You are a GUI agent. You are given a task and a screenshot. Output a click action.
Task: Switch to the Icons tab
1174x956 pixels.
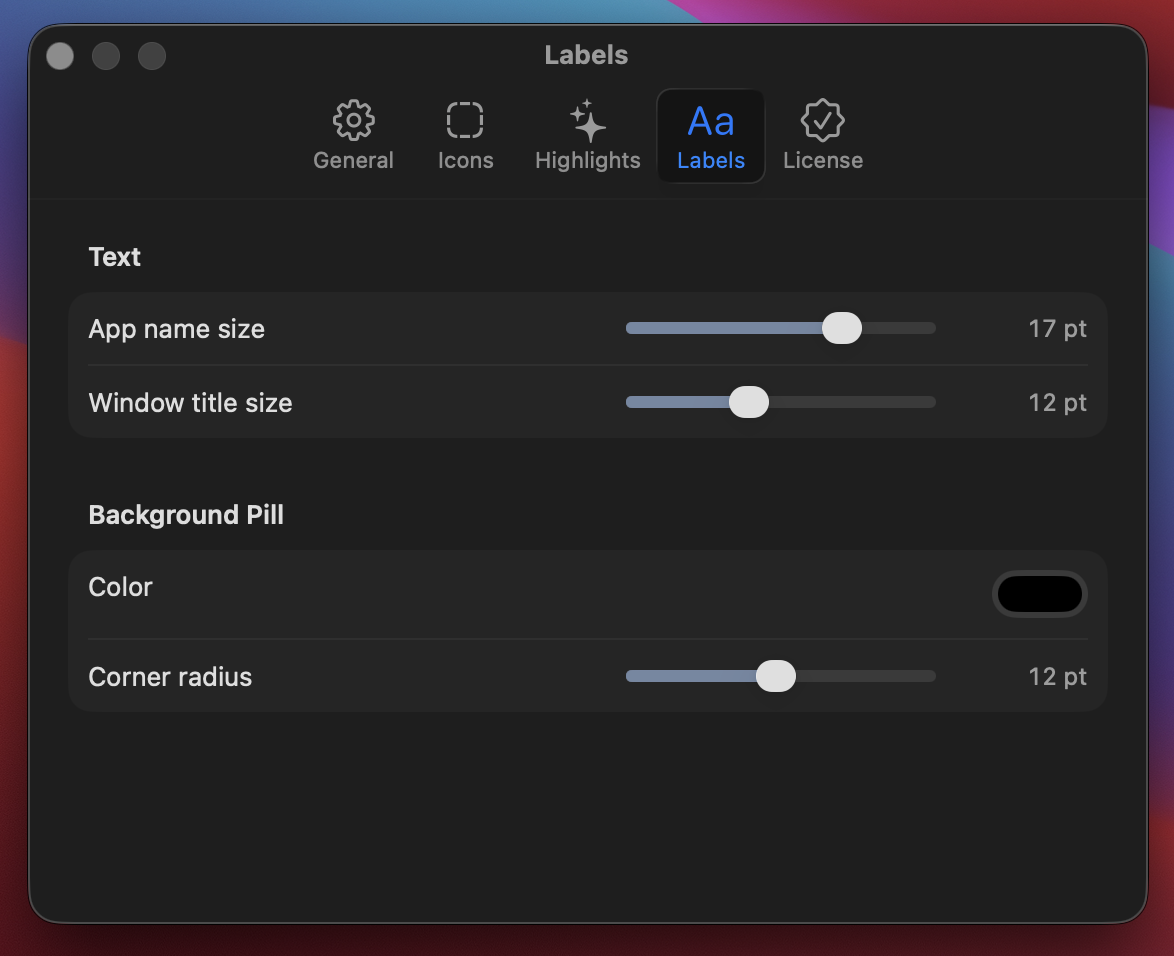click(x=465, y=136)
